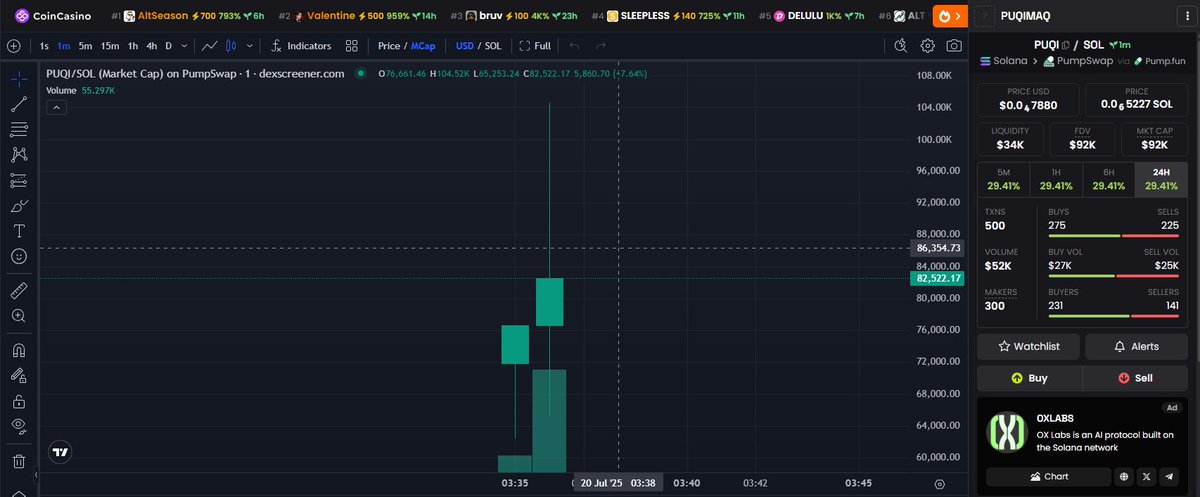This screenshot has width=1200, height=497.
Task: Expand the time interval dropdown arrow
Action: (x=184, y=46)
